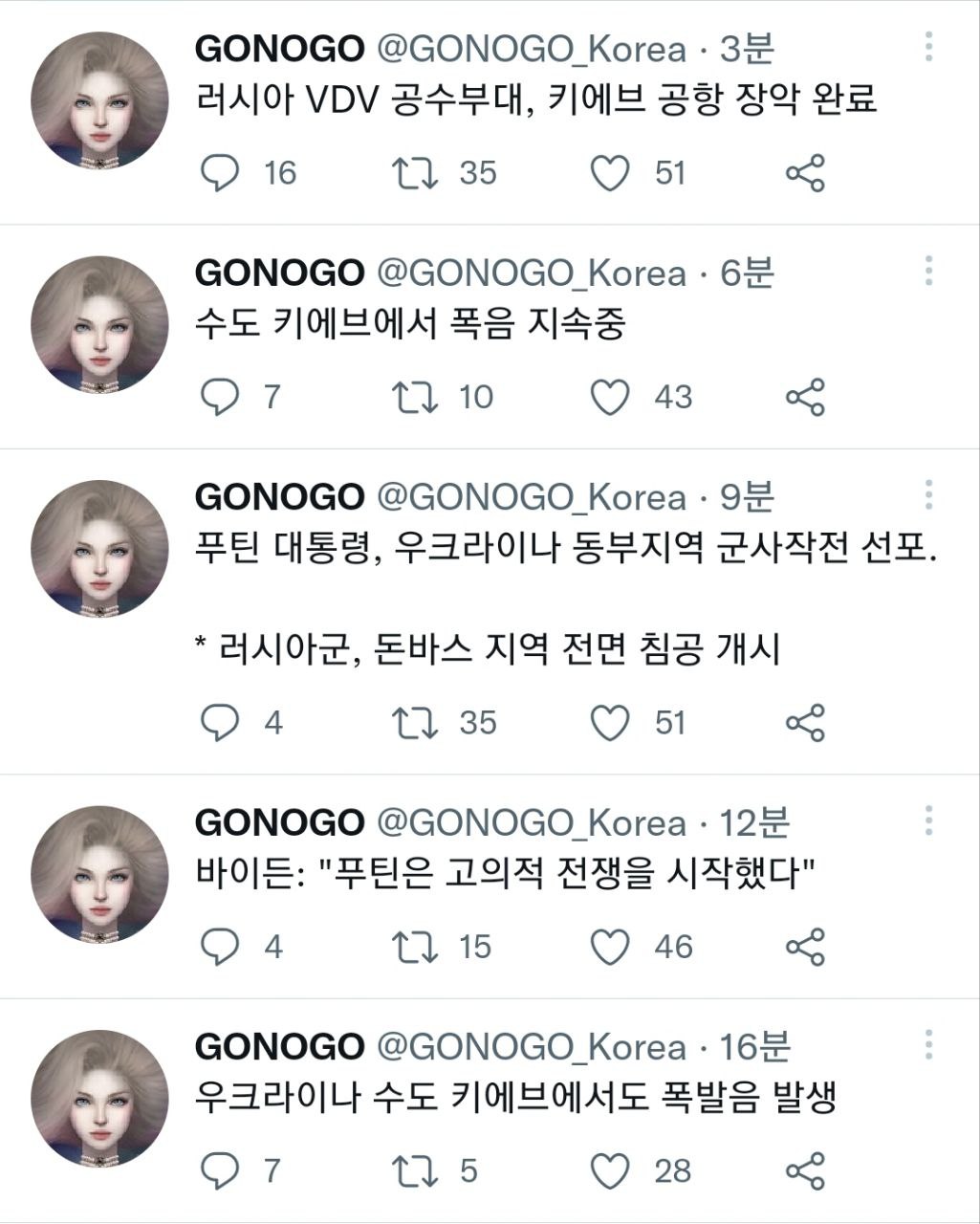Viewport: 980px width, 1224px height.
Task: Retweet the 6분 tweet with 10 retweets
Action: click(415, 397)
